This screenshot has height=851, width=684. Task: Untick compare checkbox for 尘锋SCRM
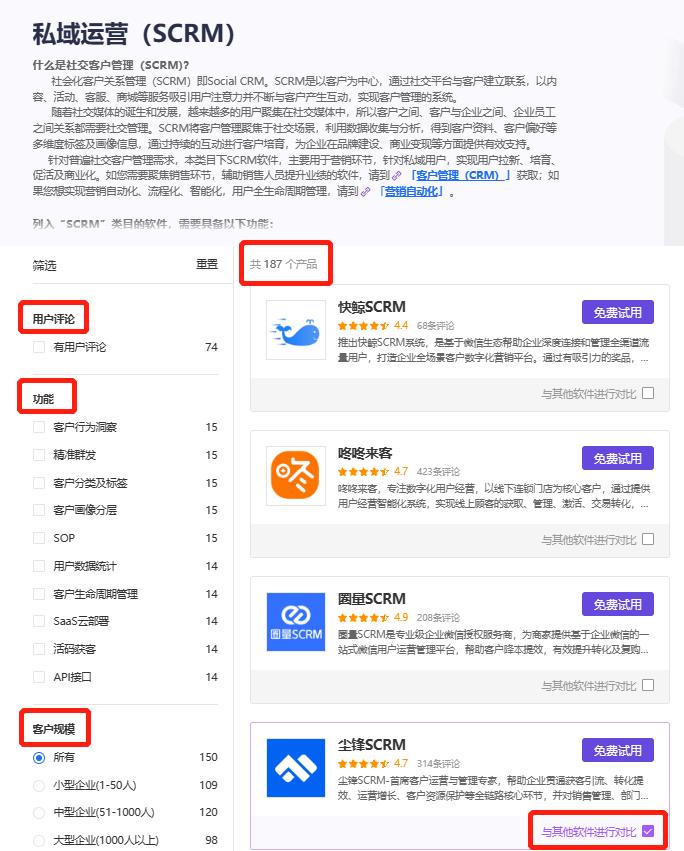coord(648,831)
